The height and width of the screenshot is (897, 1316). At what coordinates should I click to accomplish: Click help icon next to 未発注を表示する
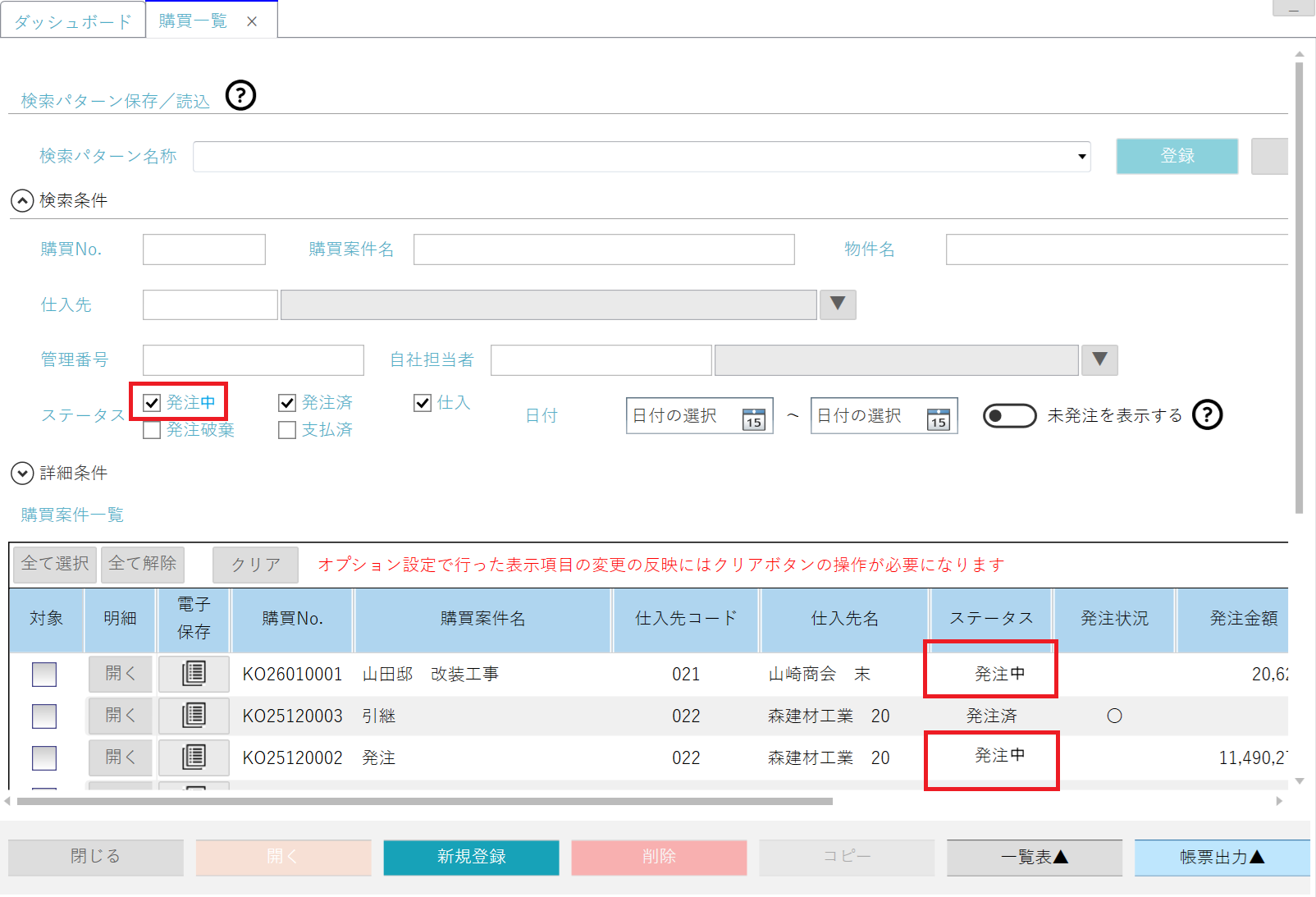1207,415
